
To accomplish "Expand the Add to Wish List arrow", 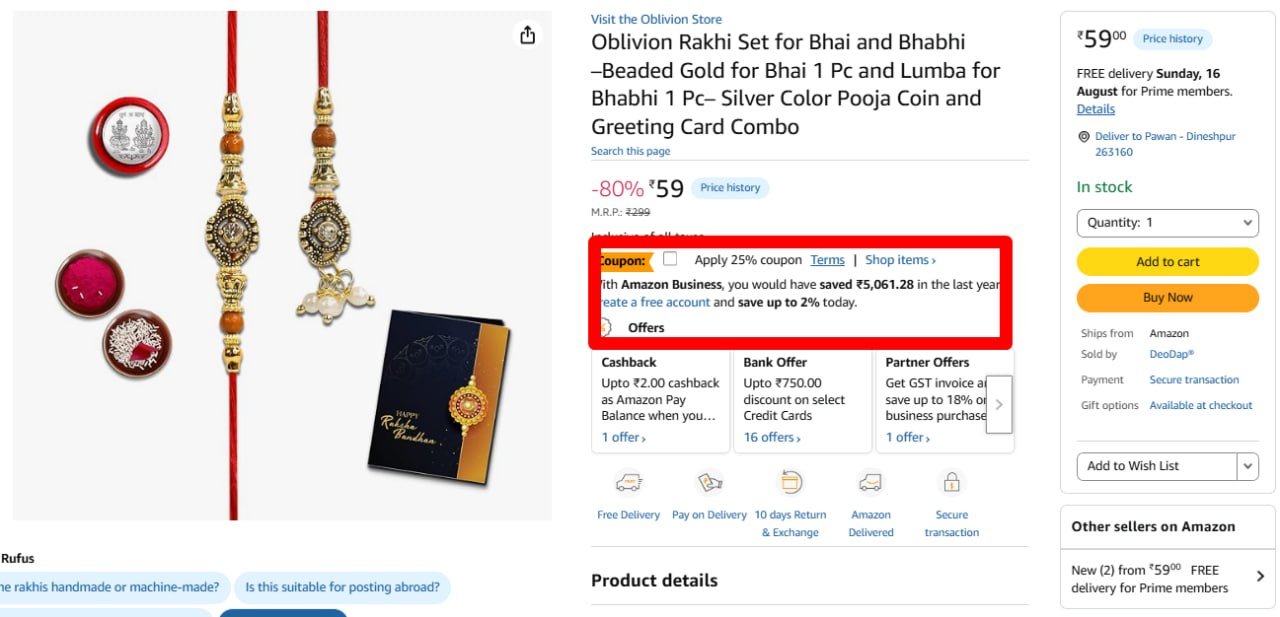I will click(x=1247, y=466).
